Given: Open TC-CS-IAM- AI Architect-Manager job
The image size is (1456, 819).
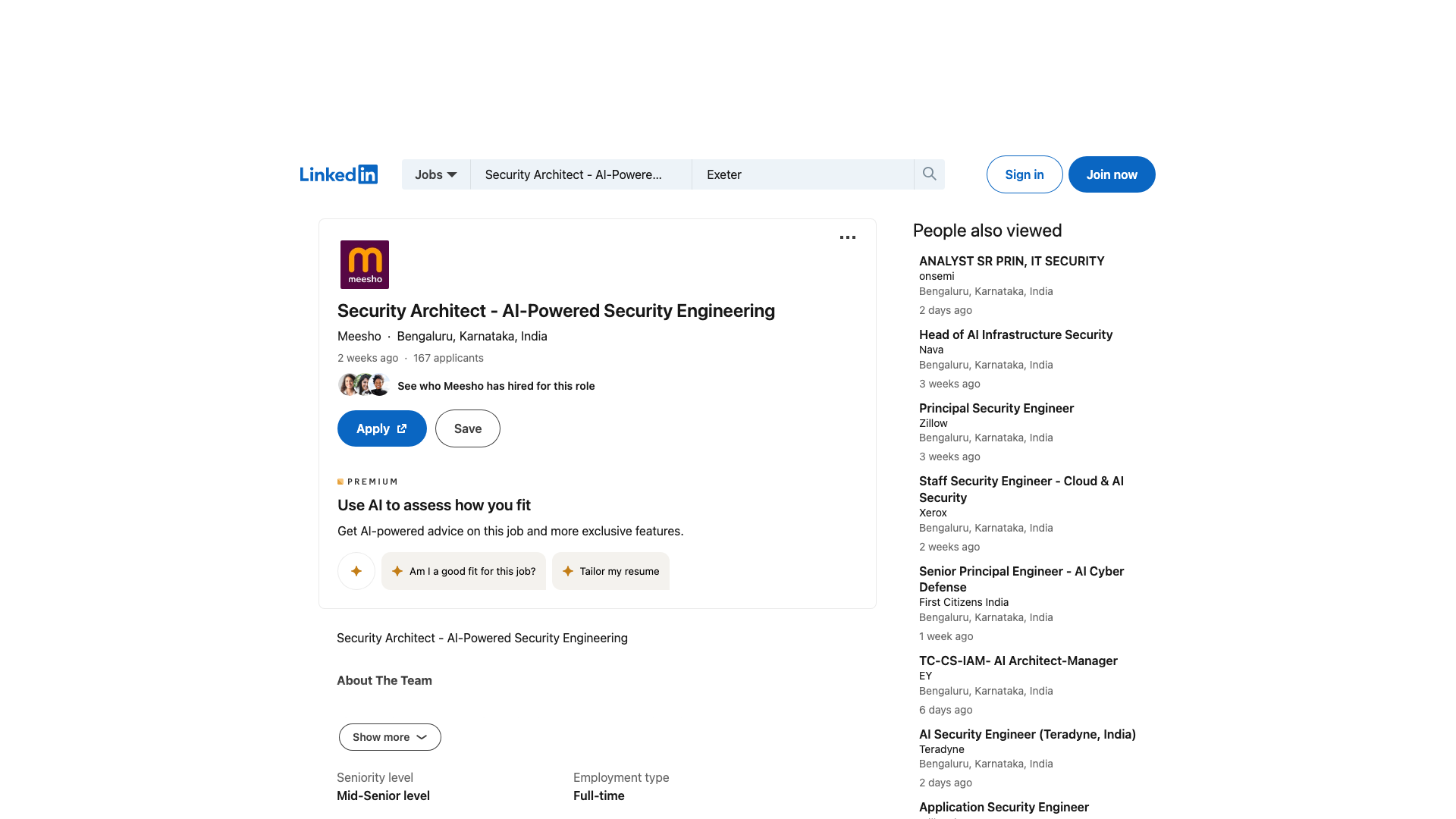Looking at the screenshot, I should pos(1018,661).
